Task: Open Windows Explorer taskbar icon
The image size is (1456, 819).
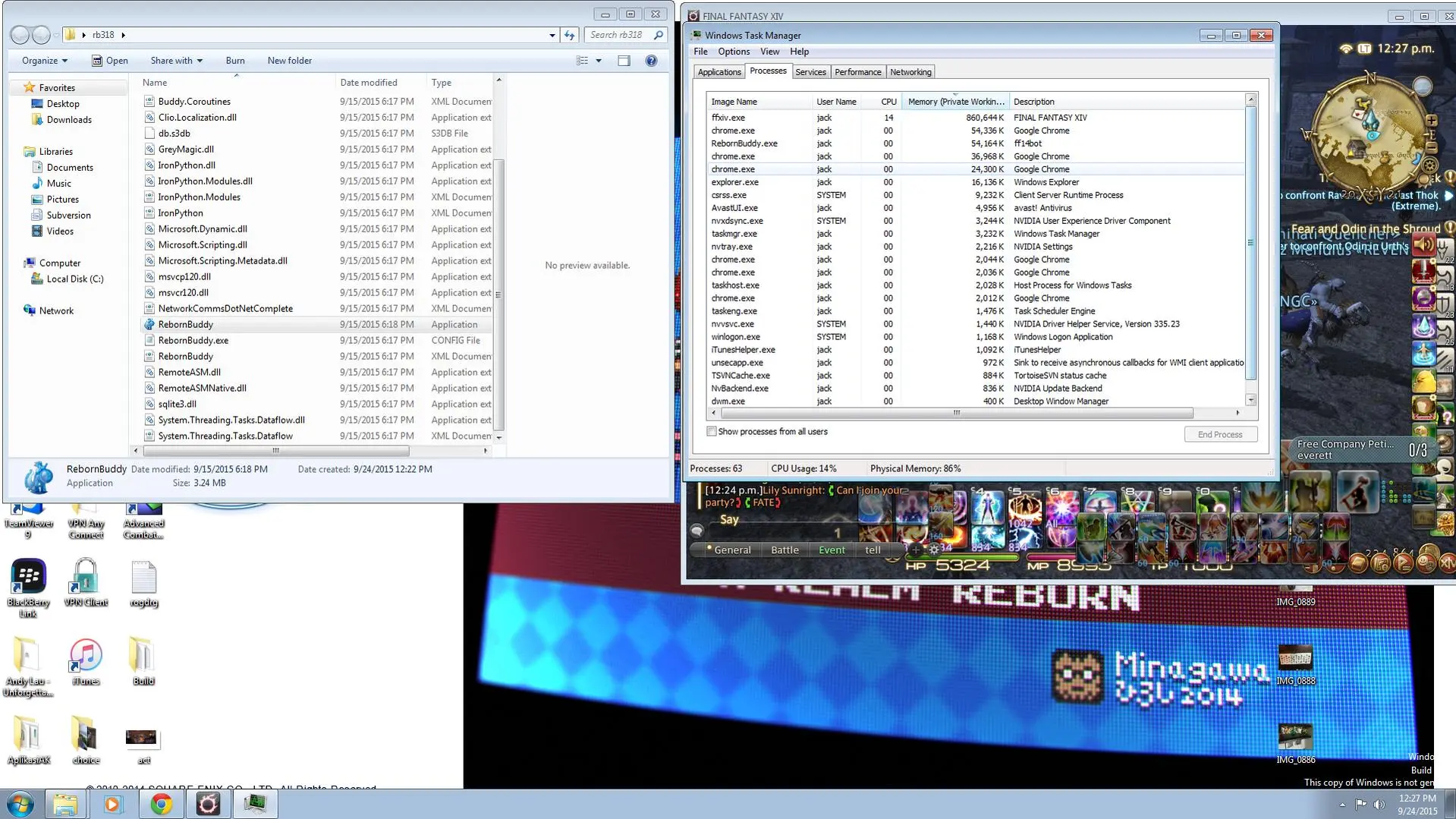Action: pyautogui.click(x=65, y=804)
